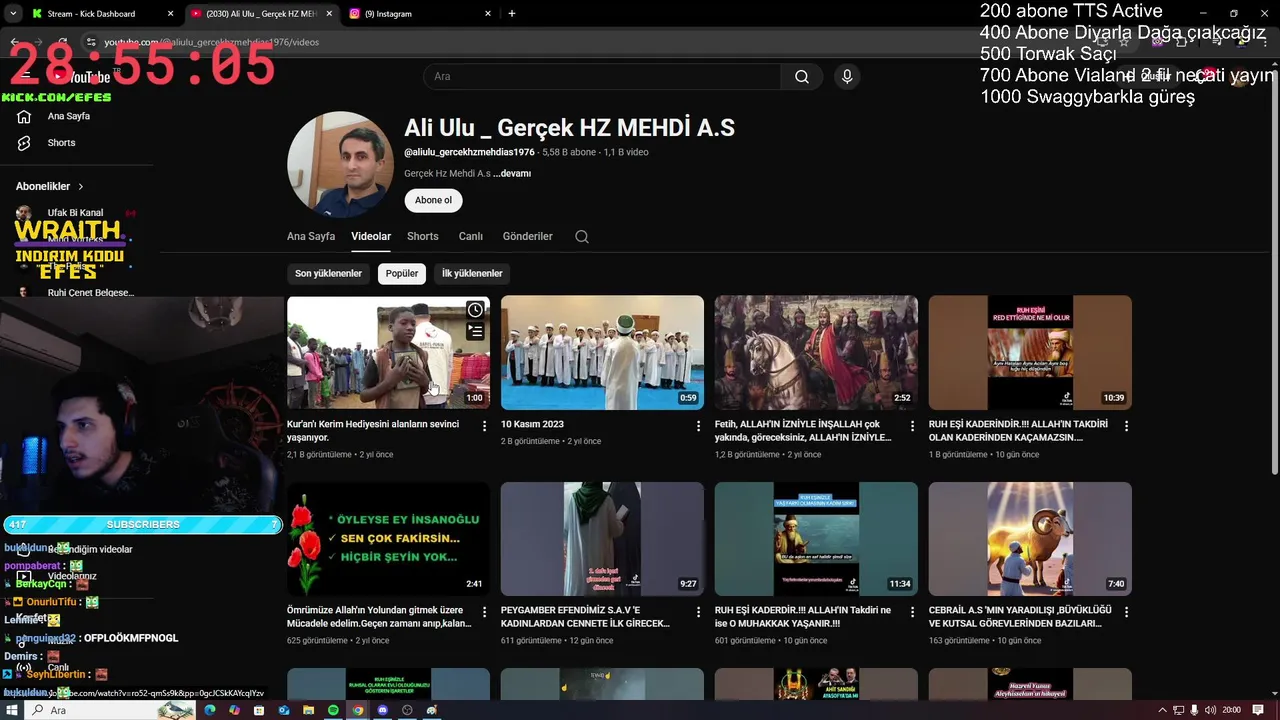Open Windows Start menu

12,710
